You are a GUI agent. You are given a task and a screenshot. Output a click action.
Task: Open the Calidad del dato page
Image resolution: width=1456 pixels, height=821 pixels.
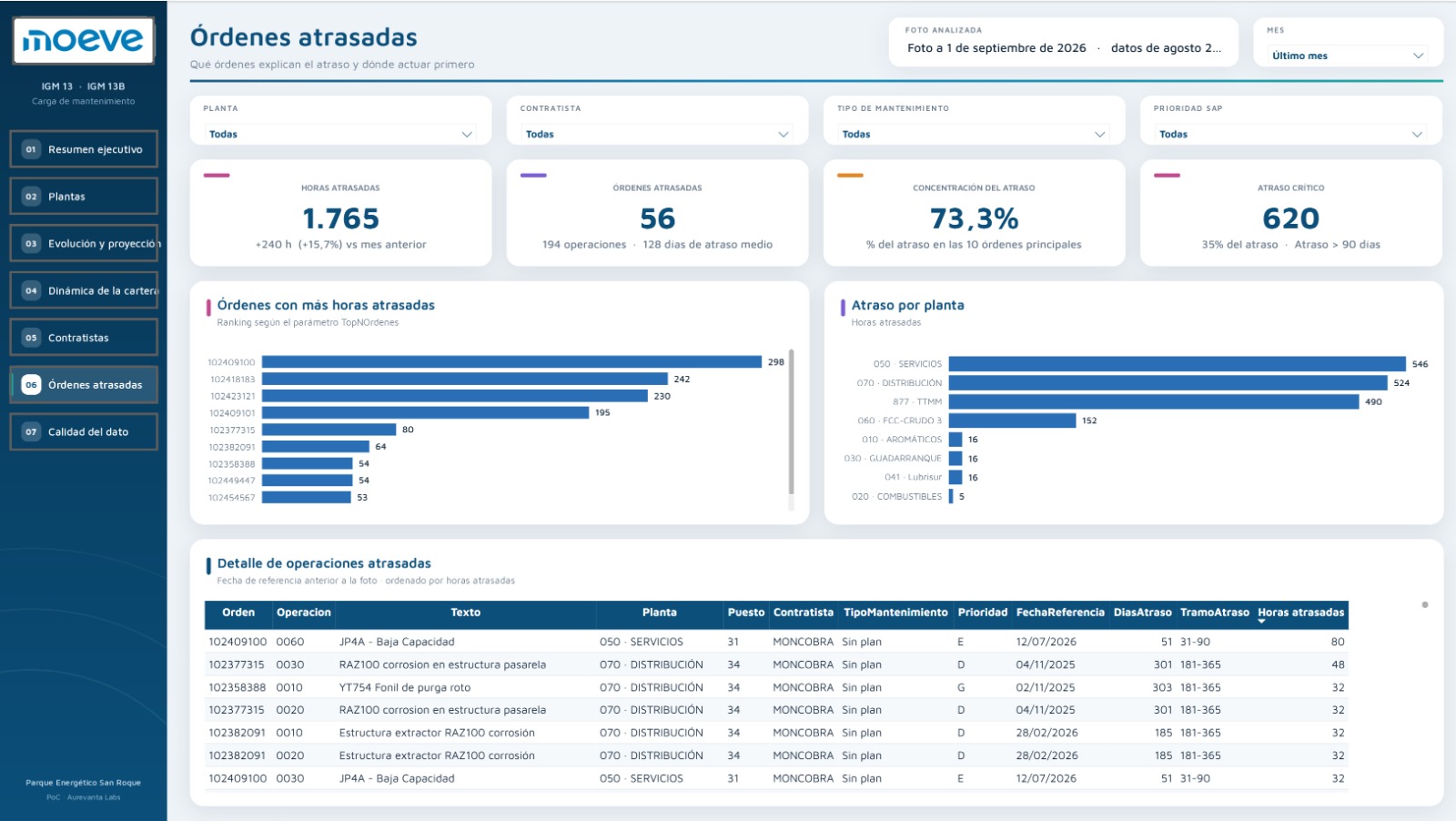pos(84,431)
